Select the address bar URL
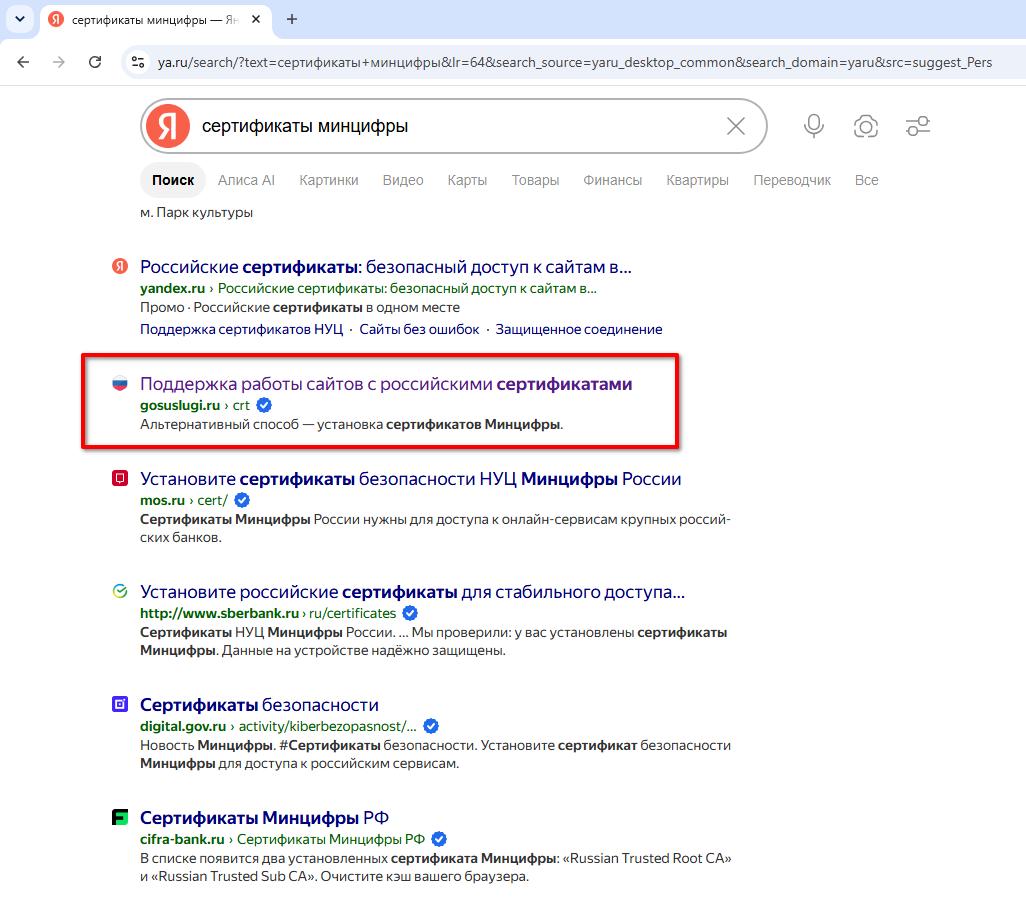 [575, 62]
